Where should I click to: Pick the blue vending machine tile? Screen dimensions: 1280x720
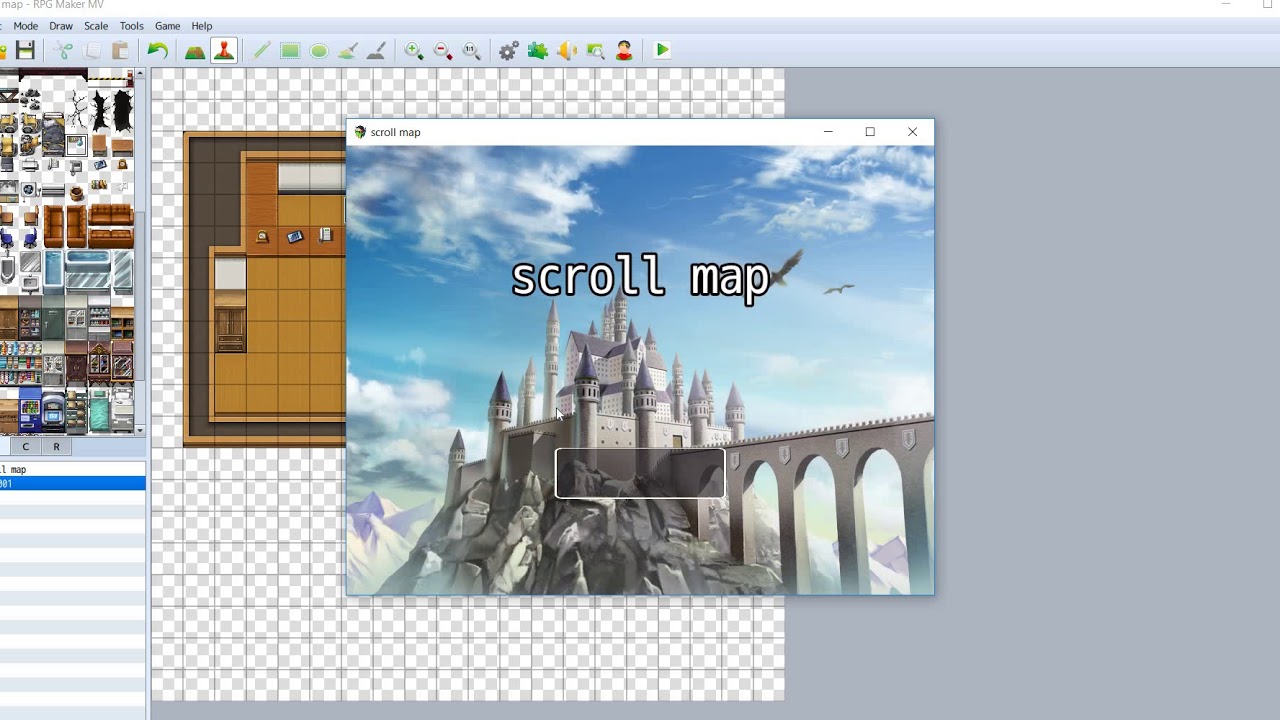pyautogui.click(x=30, y=409)
